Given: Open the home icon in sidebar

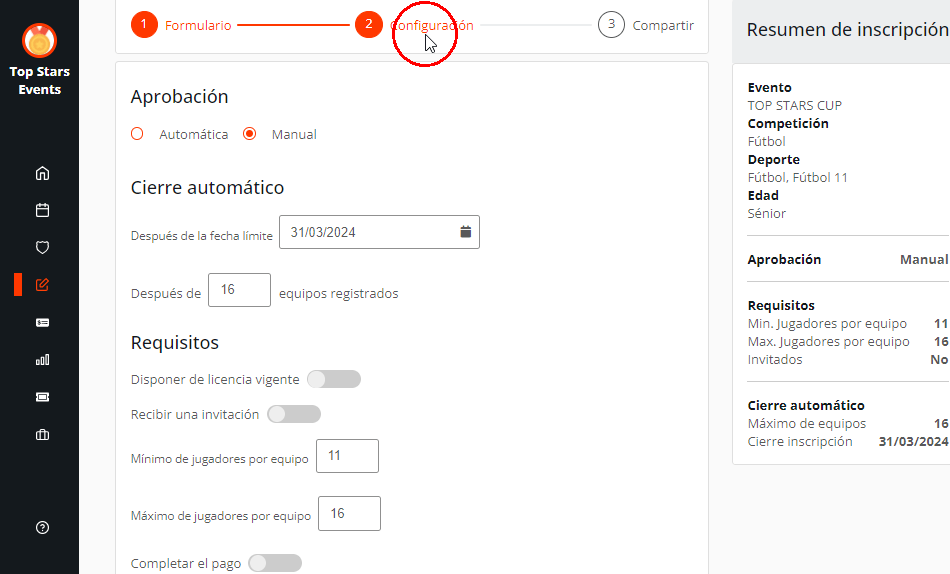Looking at the screenshot, I should (x=42, y=173).
